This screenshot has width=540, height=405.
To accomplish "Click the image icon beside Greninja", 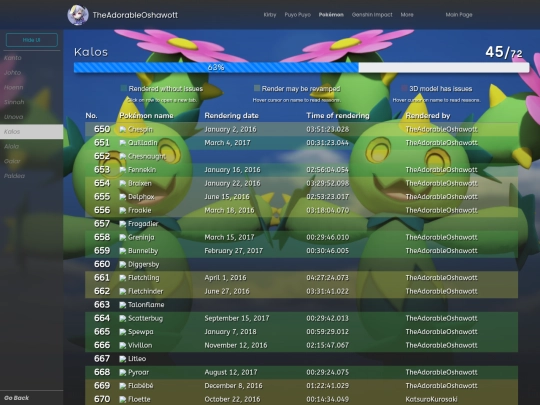I will 123,237.
